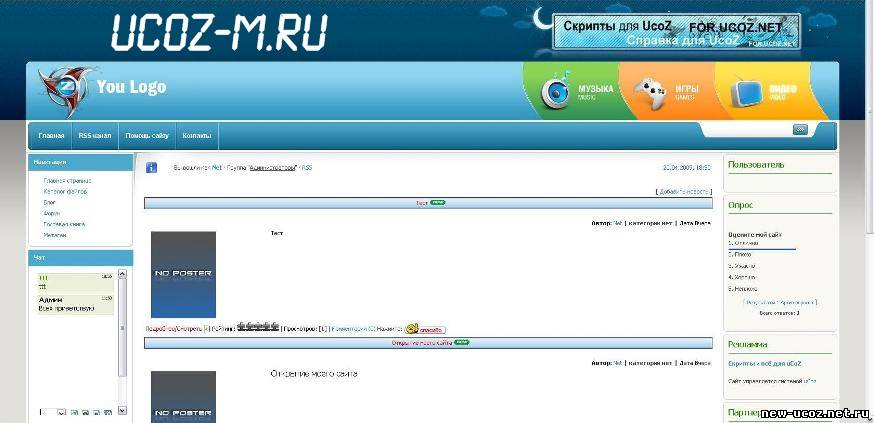
Task: Click the smiley 'спасибо' button
Action: 425,329
